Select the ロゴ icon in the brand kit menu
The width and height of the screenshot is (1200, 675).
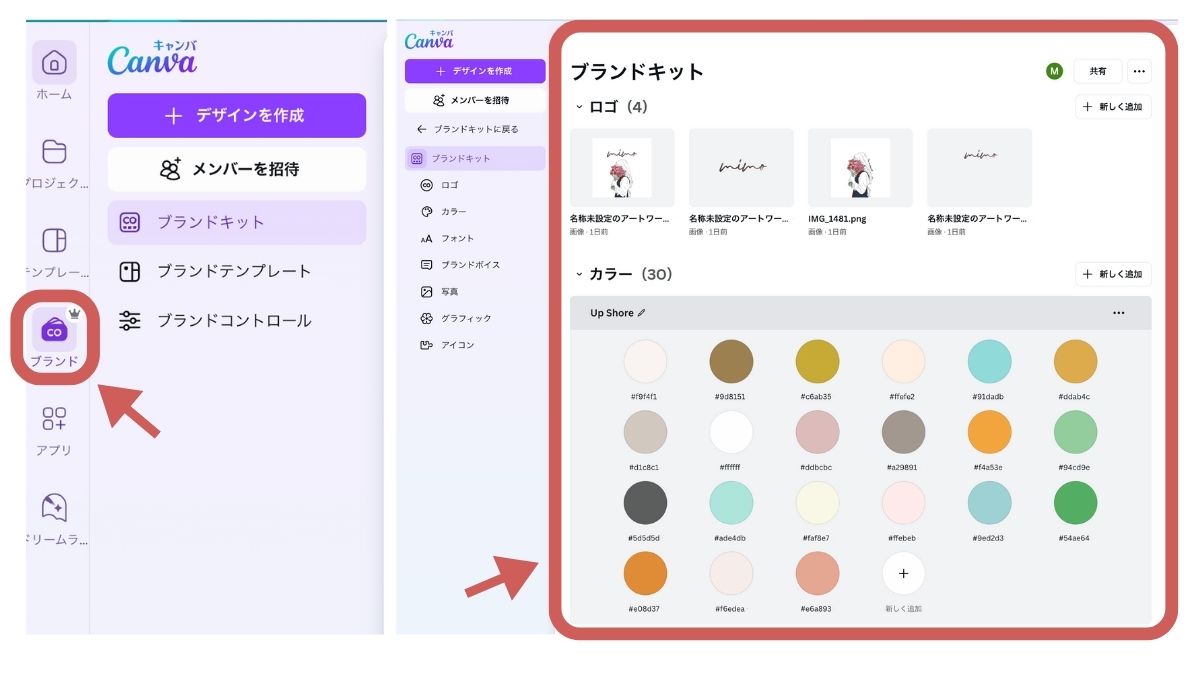click(428, 184)
